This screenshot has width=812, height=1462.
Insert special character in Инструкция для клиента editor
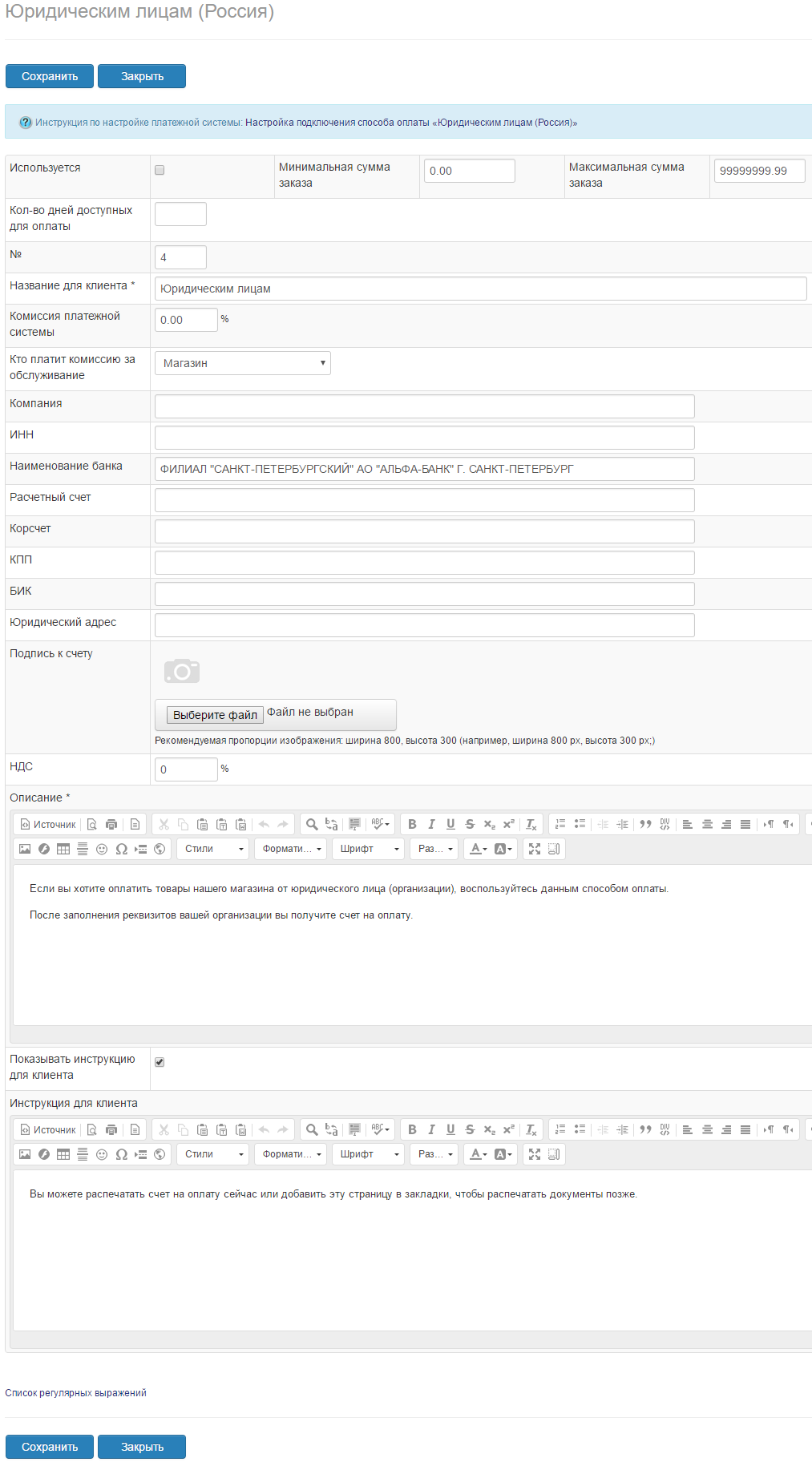pos(121,1154)
